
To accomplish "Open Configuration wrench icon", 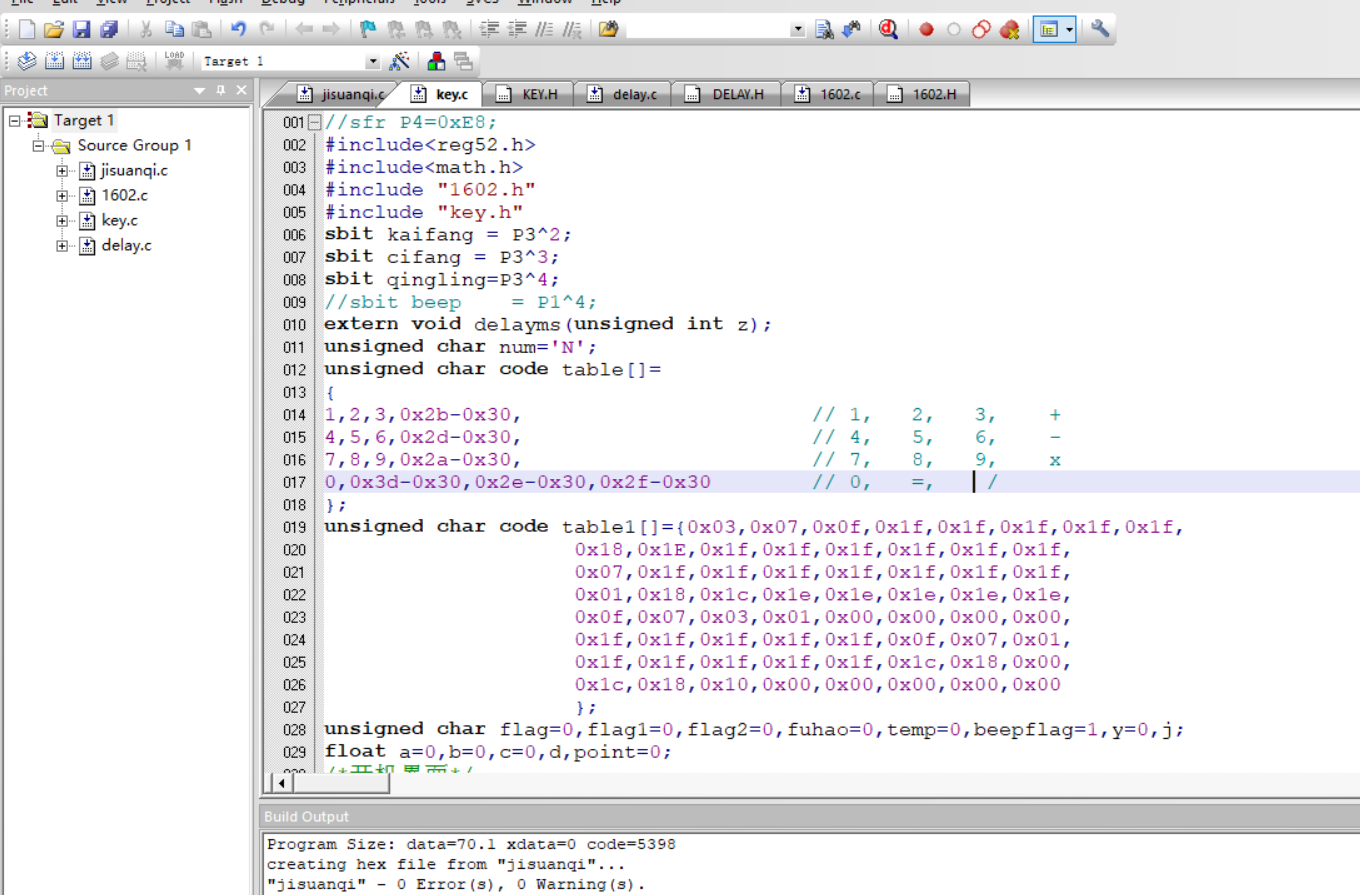I will [1100, 30].
